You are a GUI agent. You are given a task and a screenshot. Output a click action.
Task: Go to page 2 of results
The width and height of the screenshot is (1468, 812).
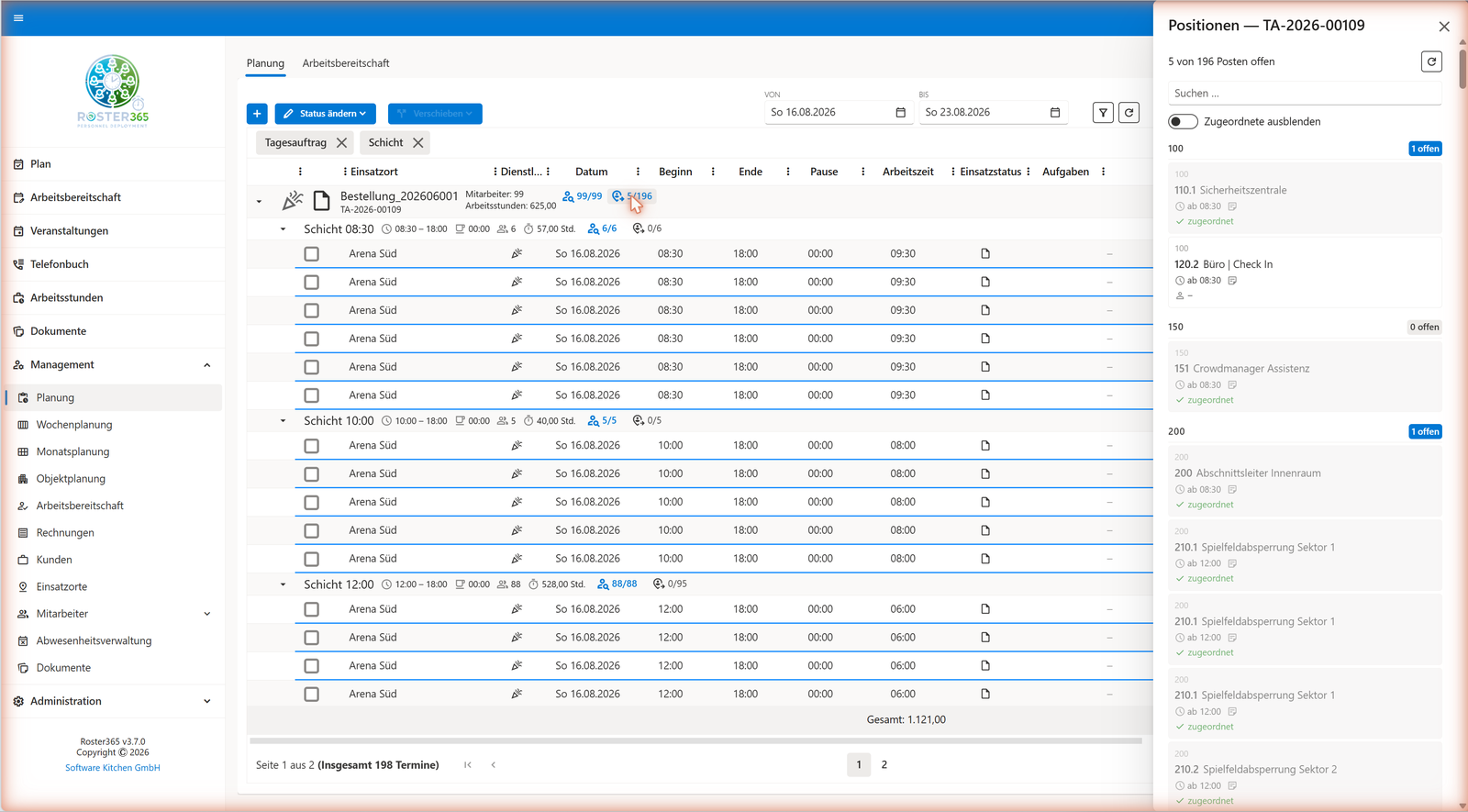[884, 765]
